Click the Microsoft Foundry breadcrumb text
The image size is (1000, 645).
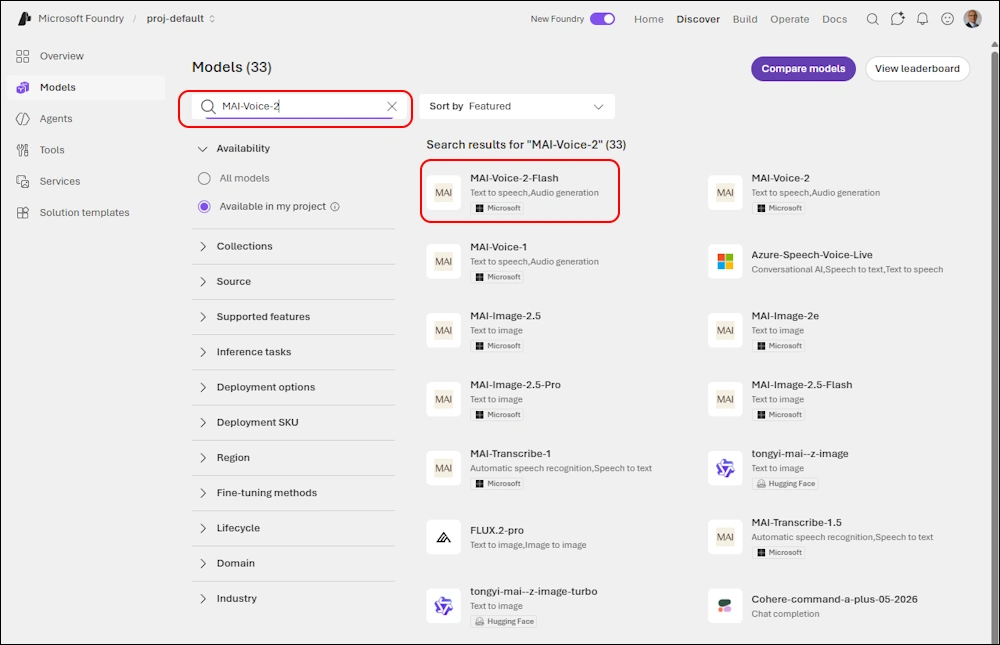(x=81, y=19)
